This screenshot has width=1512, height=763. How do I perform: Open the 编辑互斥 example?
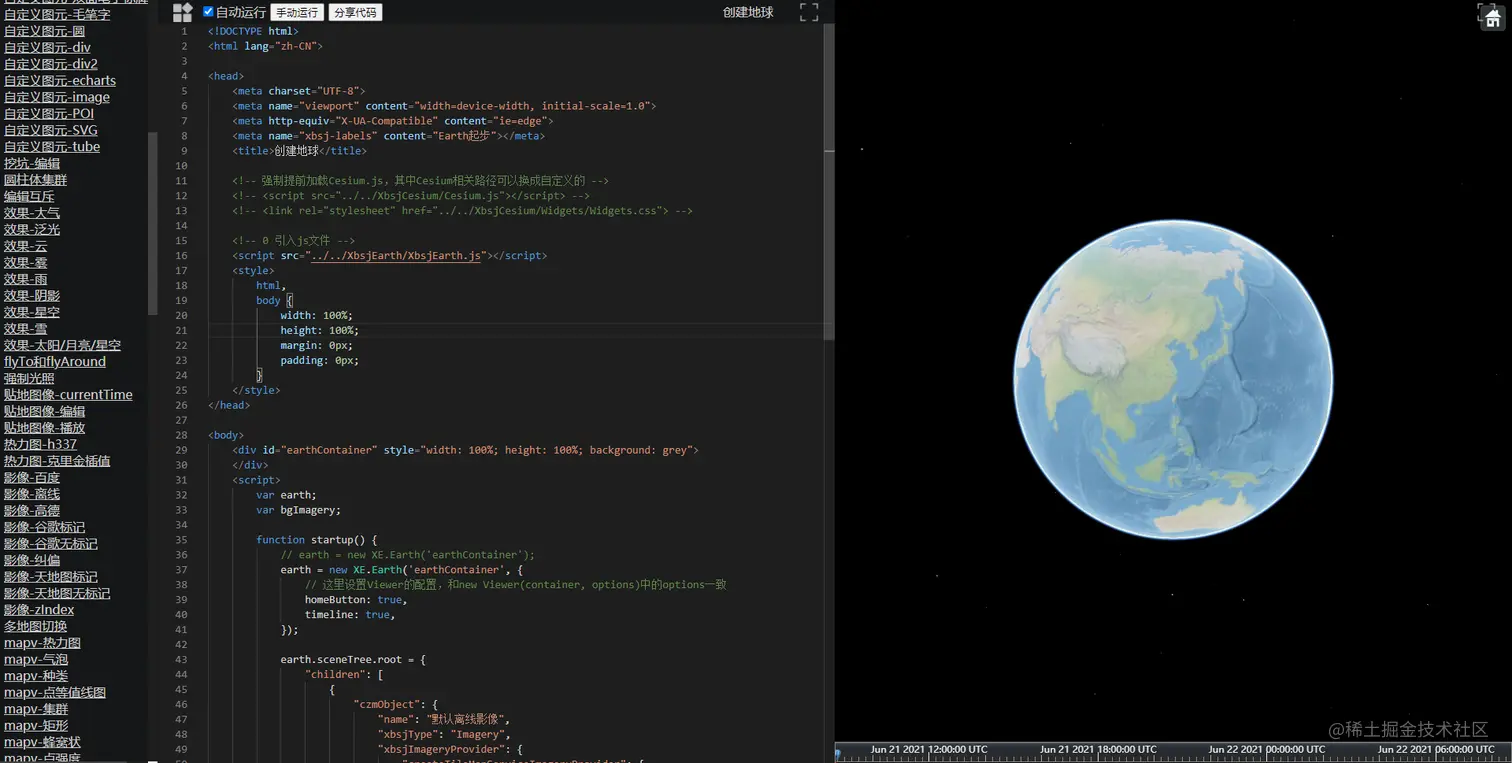pyautogui.click(x=29, y=196)
